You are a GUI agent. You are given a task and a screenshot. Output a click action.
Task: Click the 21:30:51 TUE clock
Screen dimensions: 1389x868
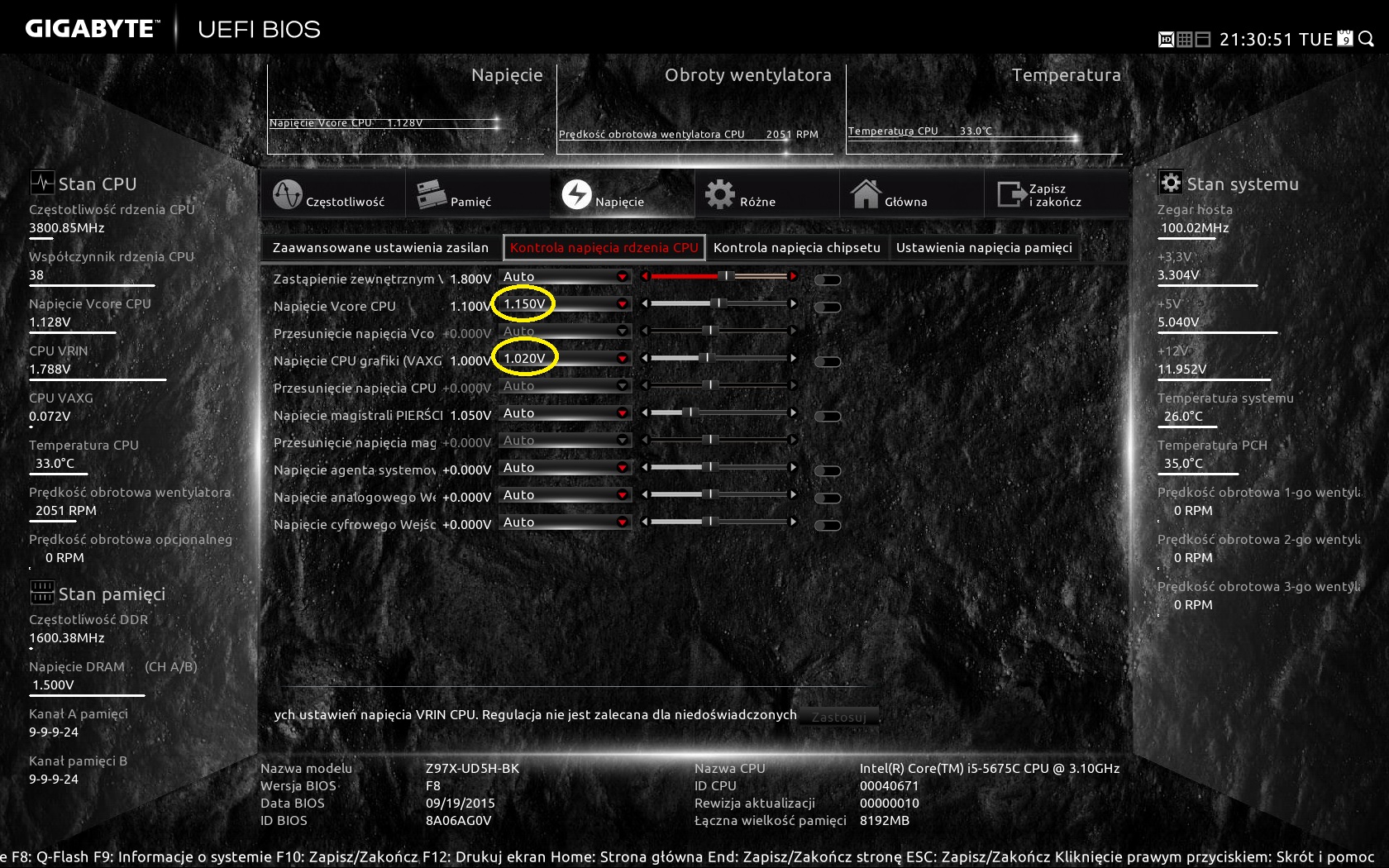(1276, 39)
